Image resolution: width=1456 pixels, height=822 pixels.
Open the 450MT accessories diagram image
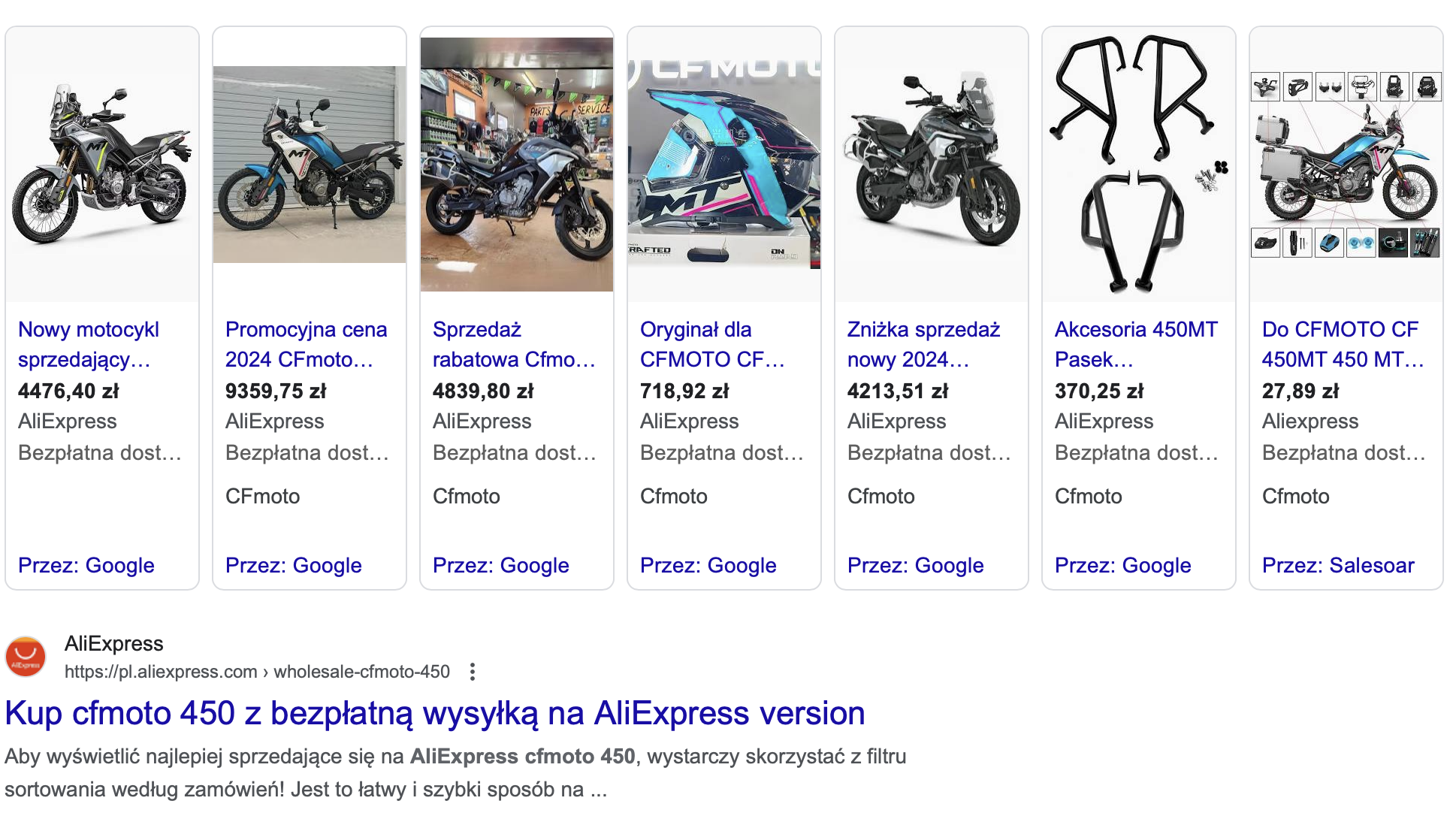(1346, 165)
